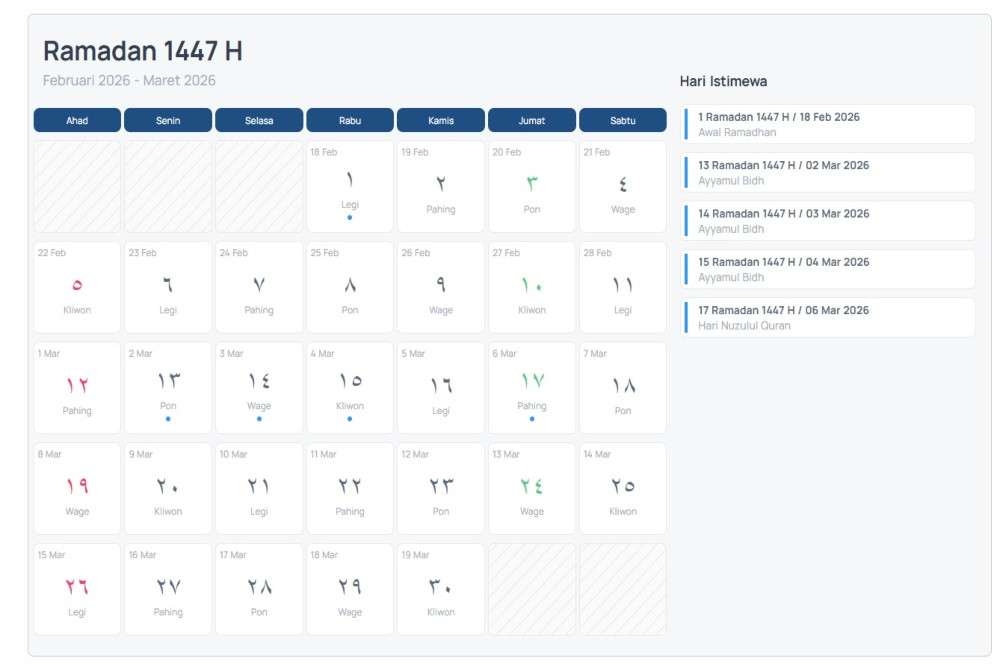Image resolution: width=1000 pixels, height=667 pixels.
Task: Click the event dot on 3 Mar Wage
Action: 259,419
